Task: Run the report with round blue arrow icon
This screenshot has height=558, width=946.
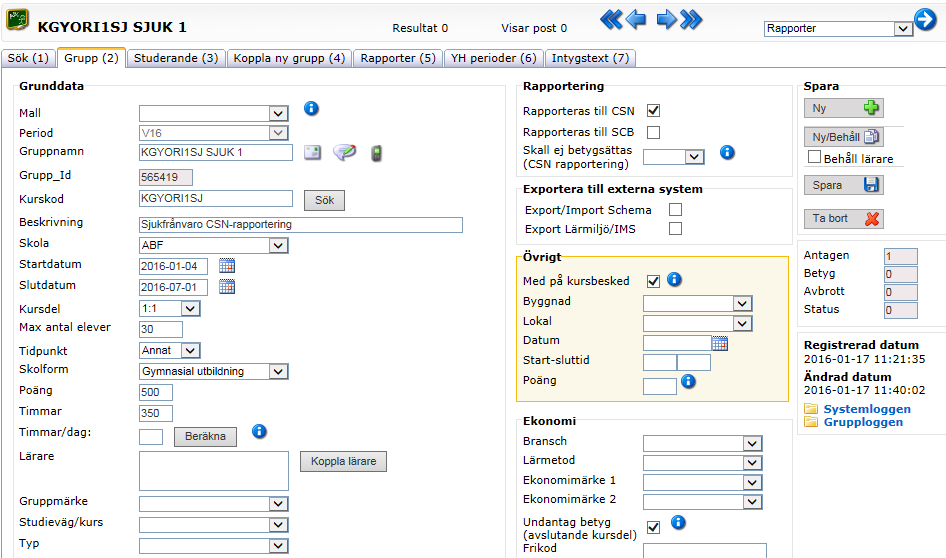Action: [925, 19]
